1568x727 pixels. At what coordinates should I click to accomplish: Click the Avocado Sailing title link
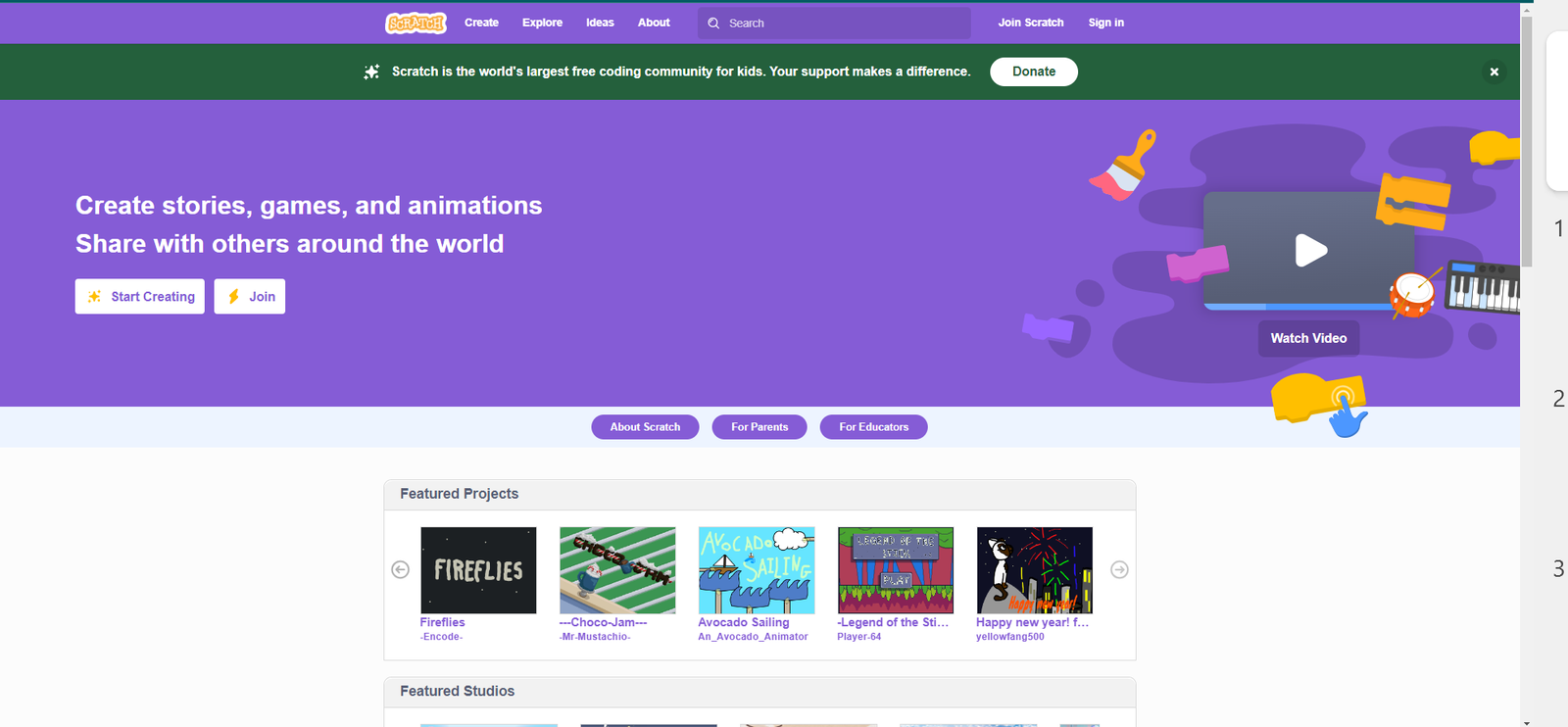(x=744, y=622)
